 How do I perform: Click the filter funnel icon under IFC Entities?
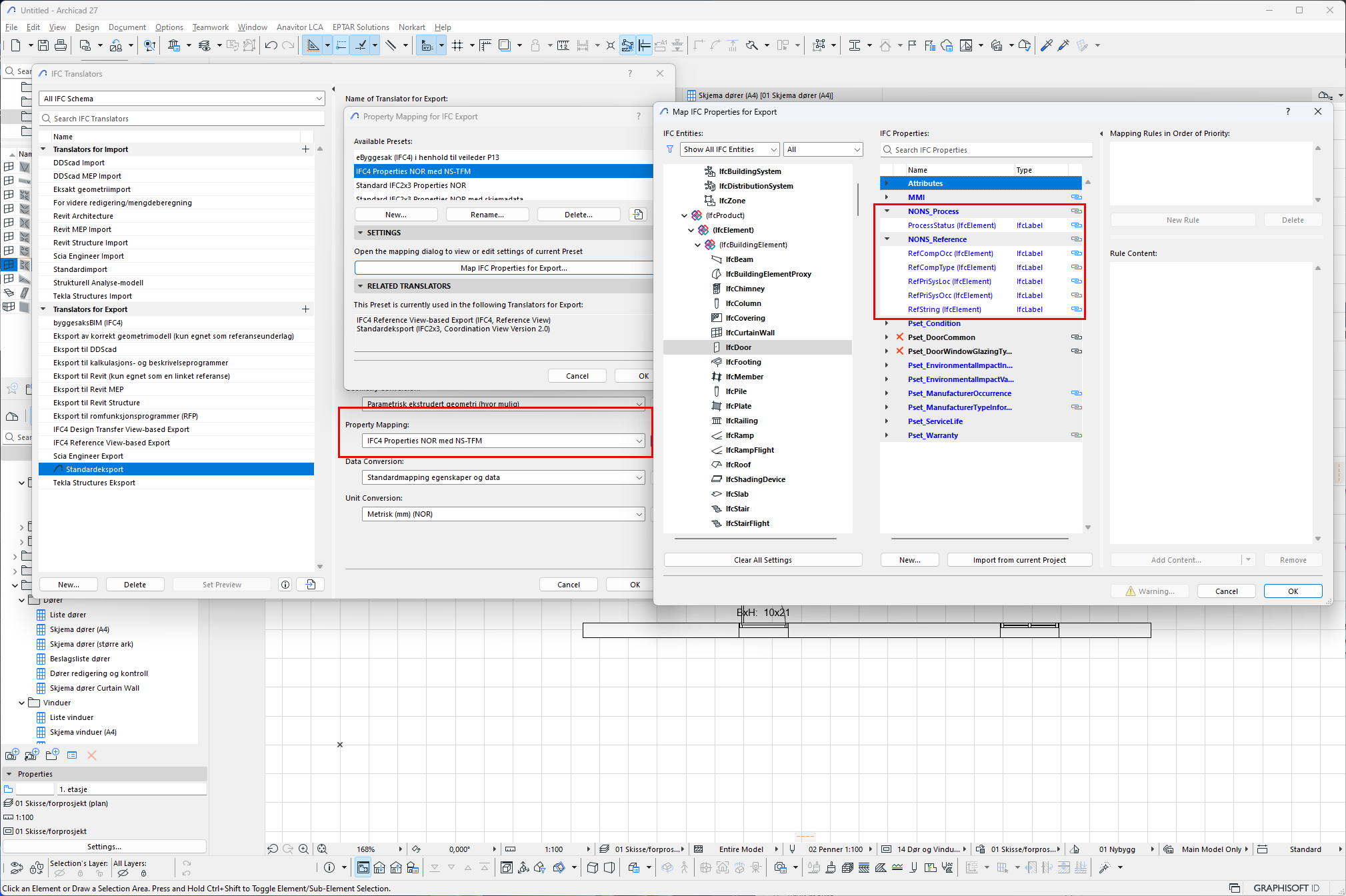coord(670,149)
